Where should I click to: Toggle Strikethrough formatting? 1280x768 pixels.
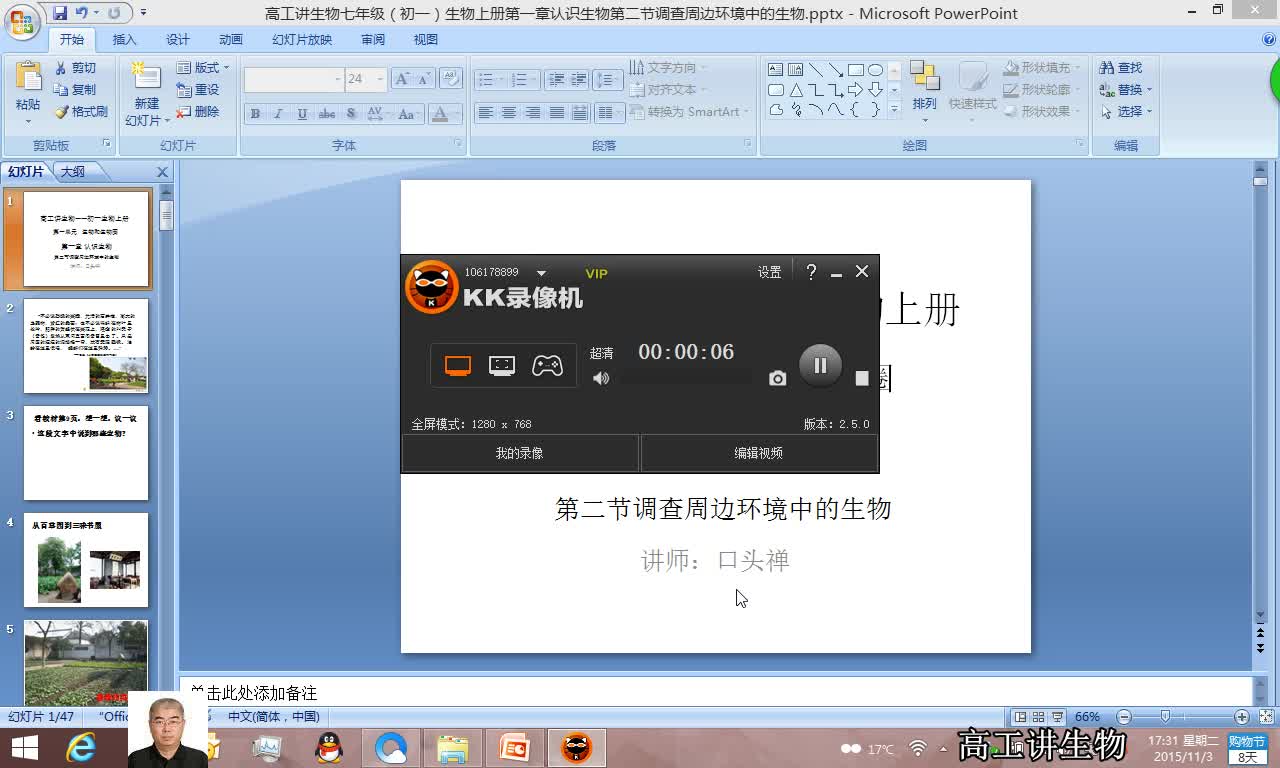[x=326, y=114]
